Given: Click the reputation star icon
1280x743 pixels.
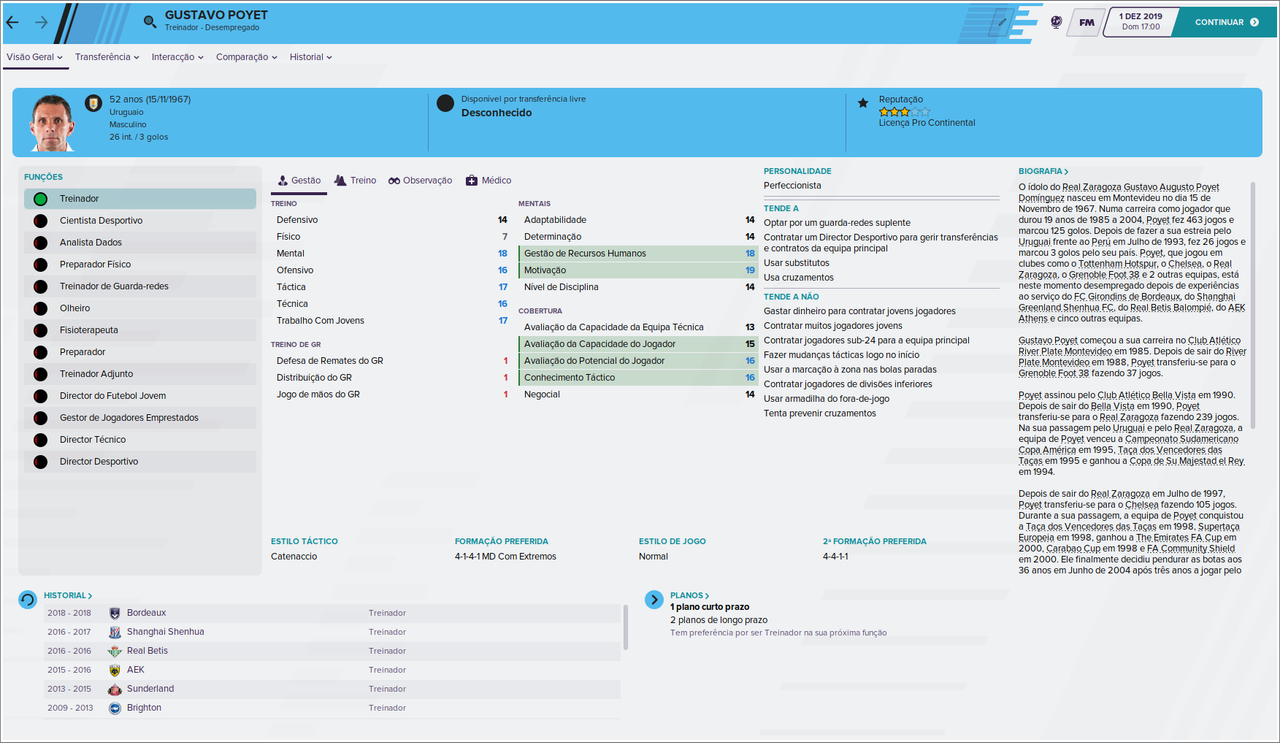Looking at the screenshot, I should pos(863,102).
